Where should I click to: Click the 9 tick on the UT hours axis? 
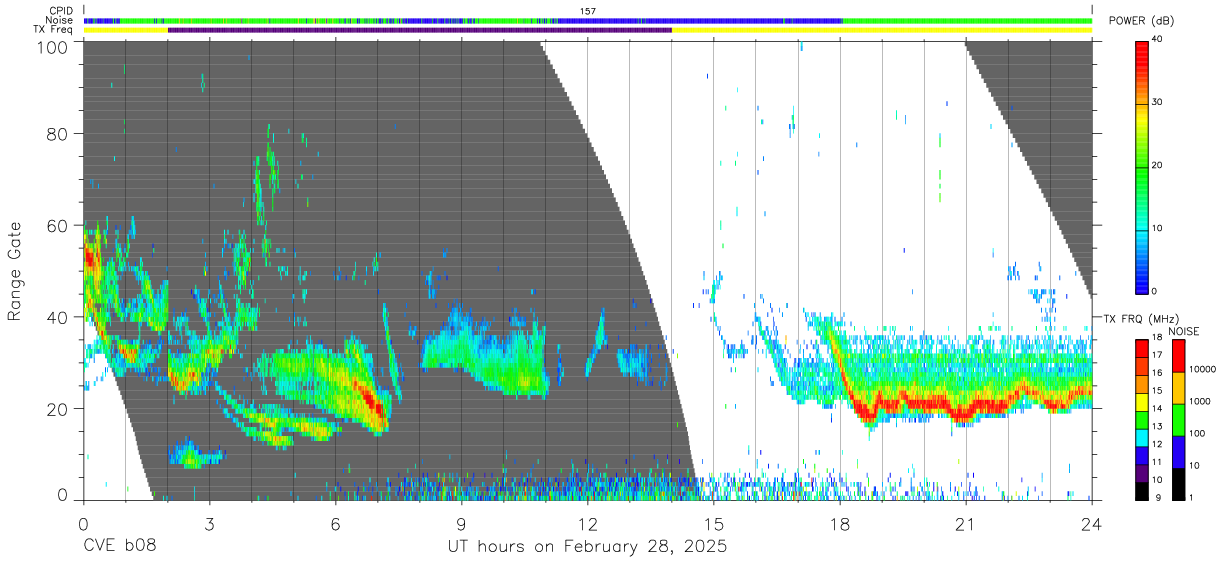coord(461,523)
